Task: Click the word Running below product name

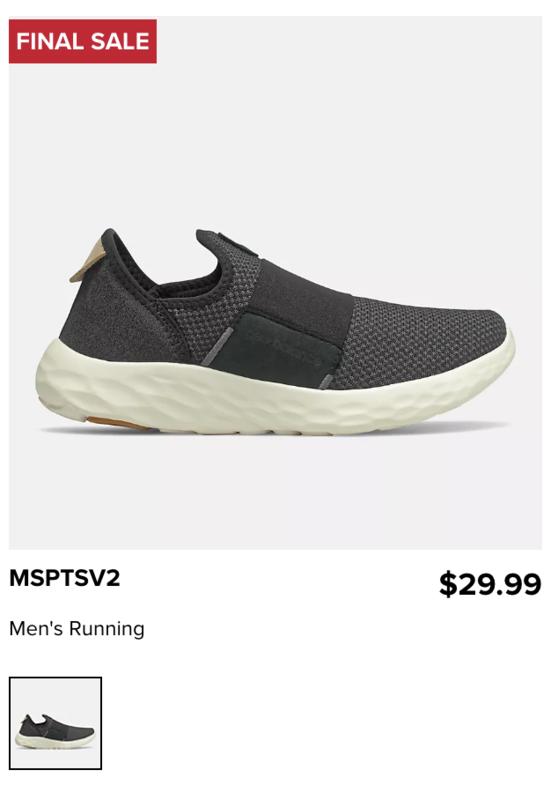Action: [x=107, y=629]
